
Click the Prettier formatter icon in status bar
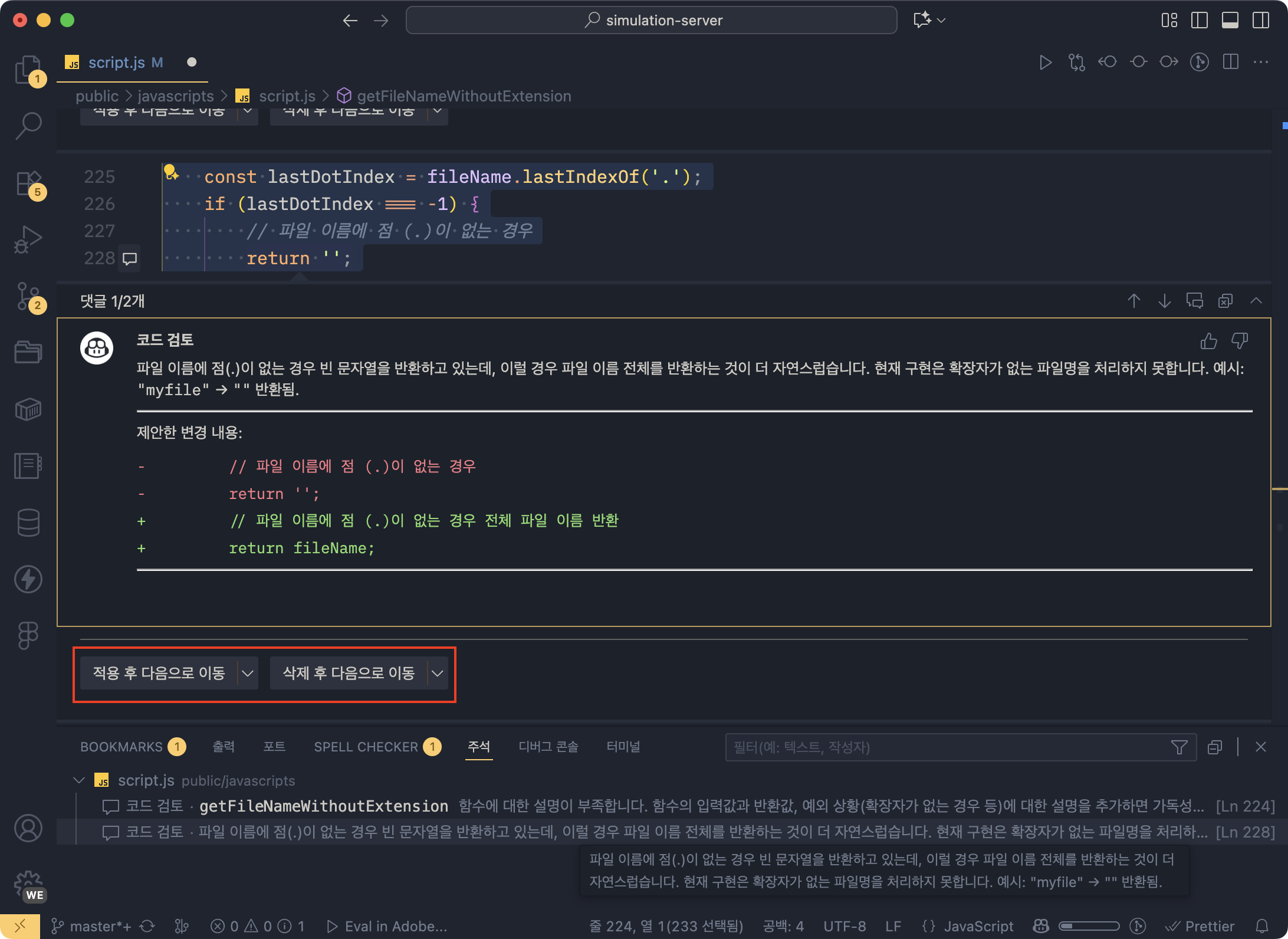pos(1200,926)
